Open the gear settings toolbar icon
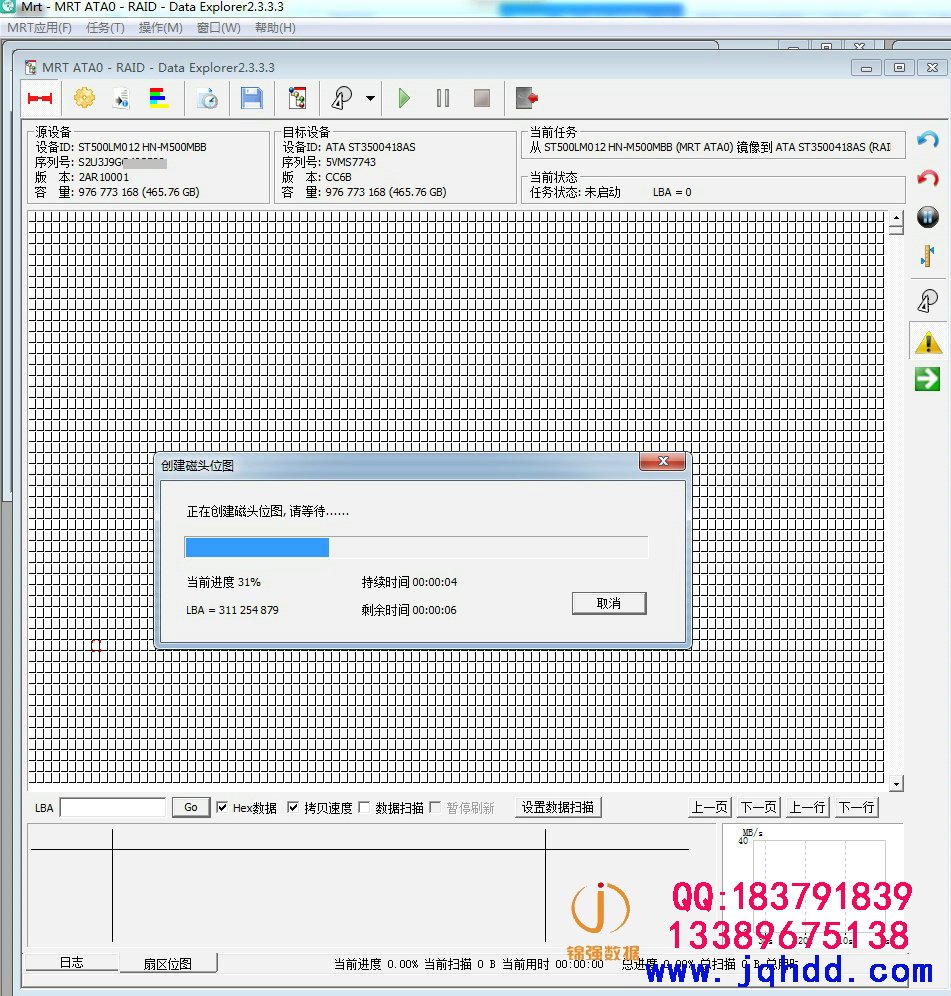The image size is (951, 996). click(84, 98)
